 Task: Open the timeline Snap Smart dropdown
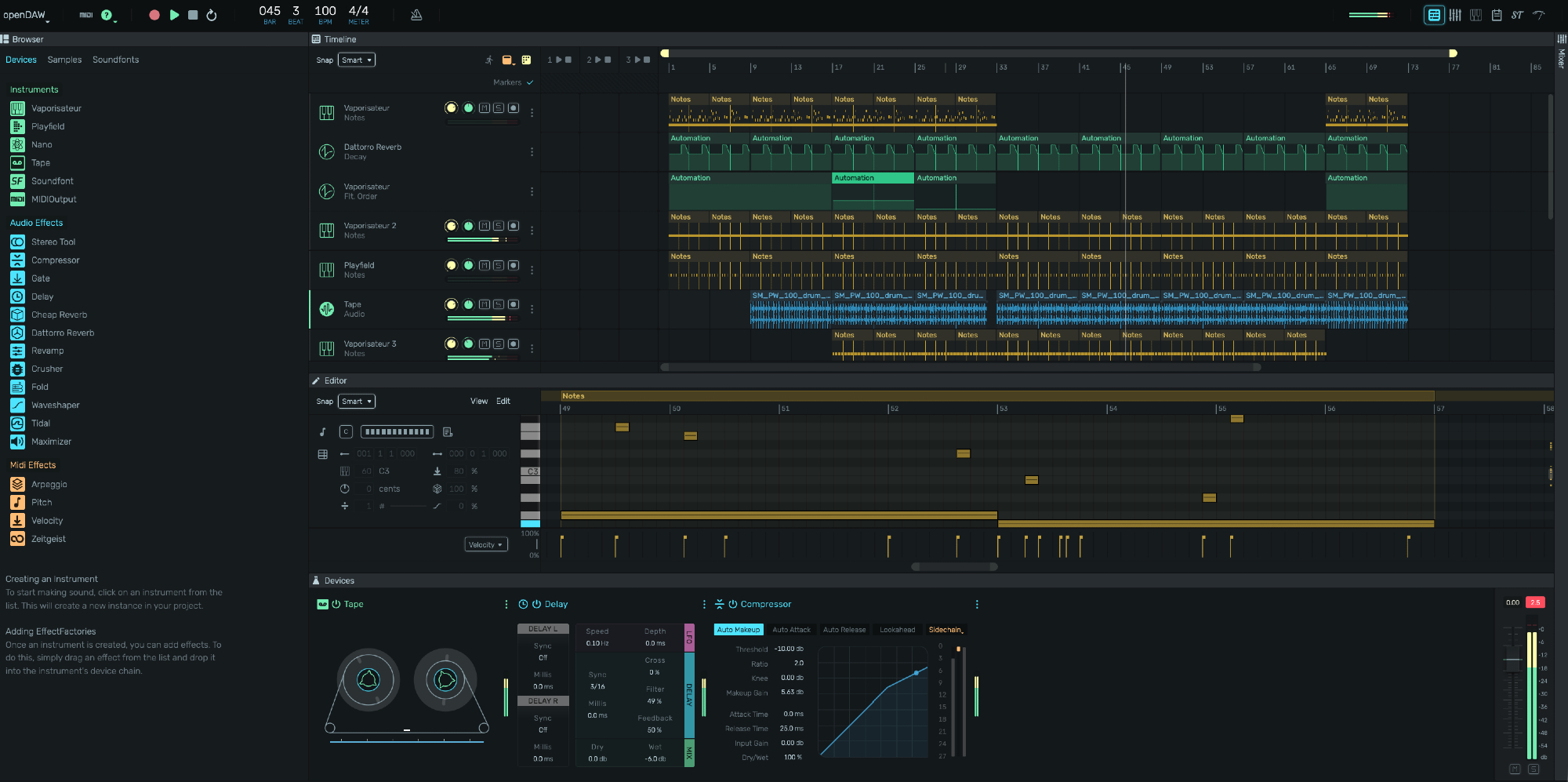[357, 60]
